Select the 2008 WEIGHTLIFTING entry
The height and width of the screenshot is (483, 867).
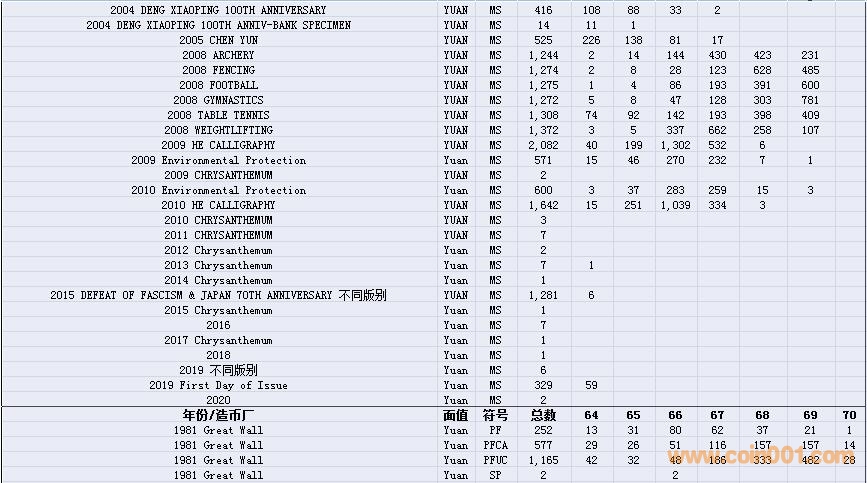coord(218,130)
